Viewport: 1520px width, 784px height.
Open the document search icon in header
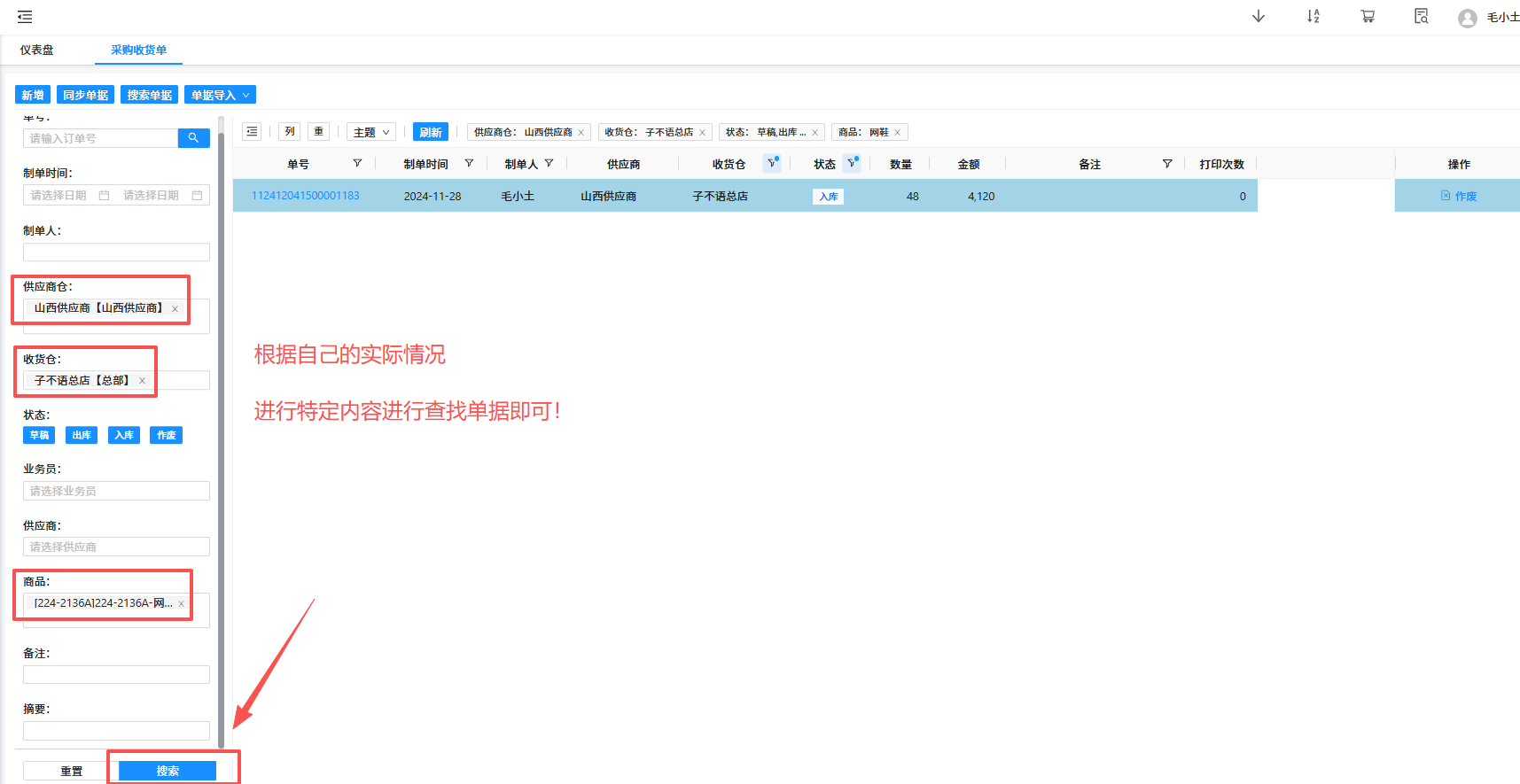point(1421,16)
